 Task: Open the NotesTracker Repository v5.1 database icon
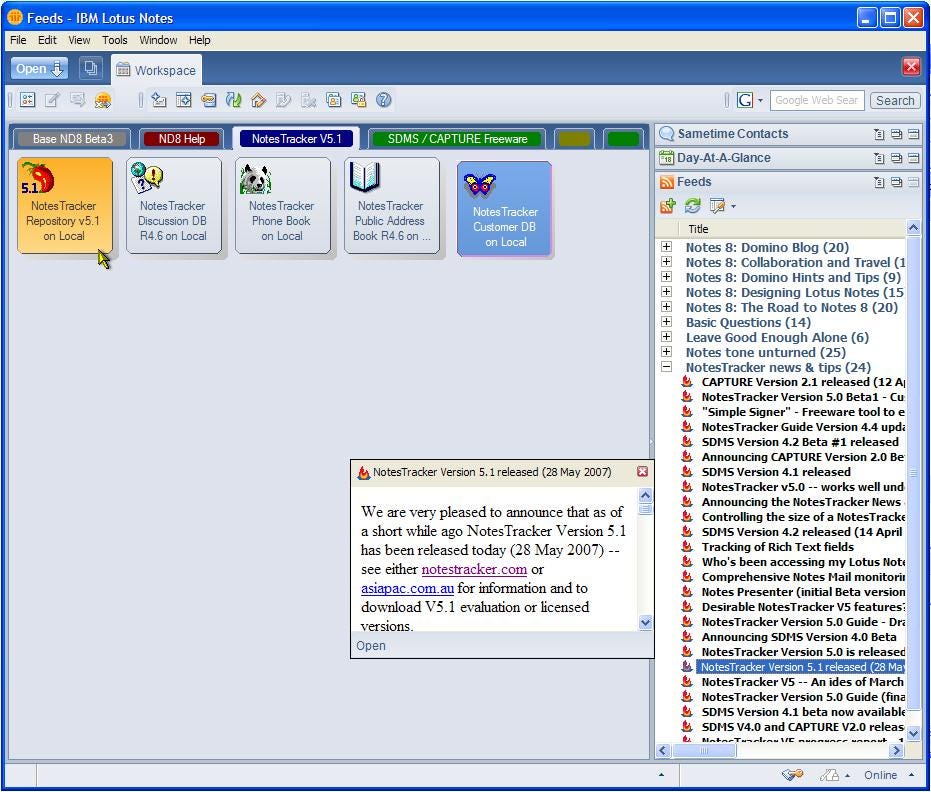tap(65, 205)
